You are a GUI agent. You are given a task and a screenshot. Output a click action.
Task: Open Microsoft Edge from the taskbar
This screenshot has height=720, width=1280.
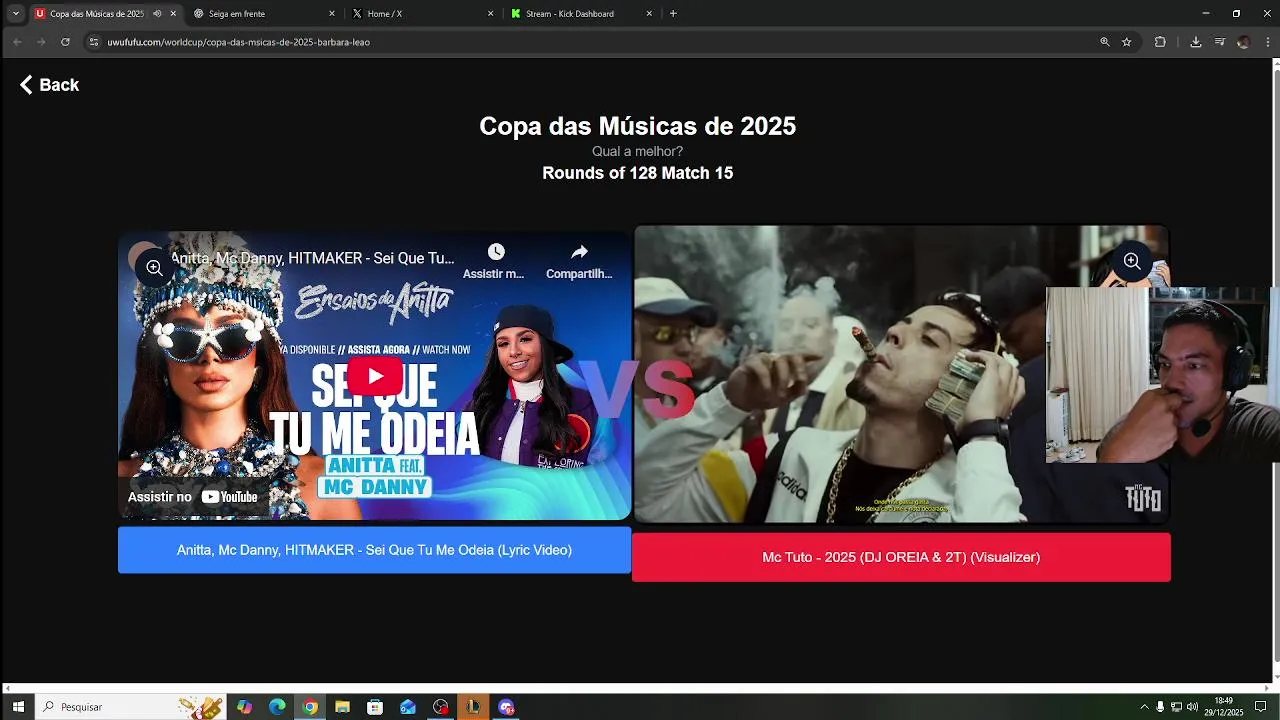click(x=277, y=707)
